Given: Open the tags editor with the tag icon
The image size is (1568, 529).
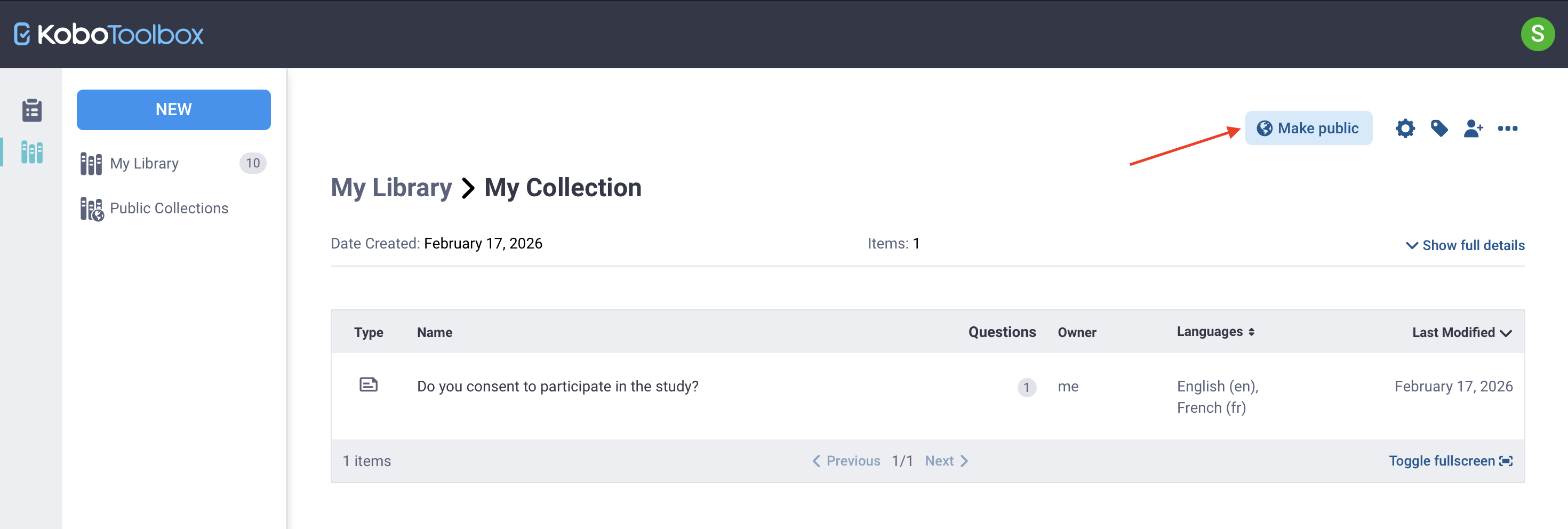Looking at the screenshot, I should point(1439,128).
